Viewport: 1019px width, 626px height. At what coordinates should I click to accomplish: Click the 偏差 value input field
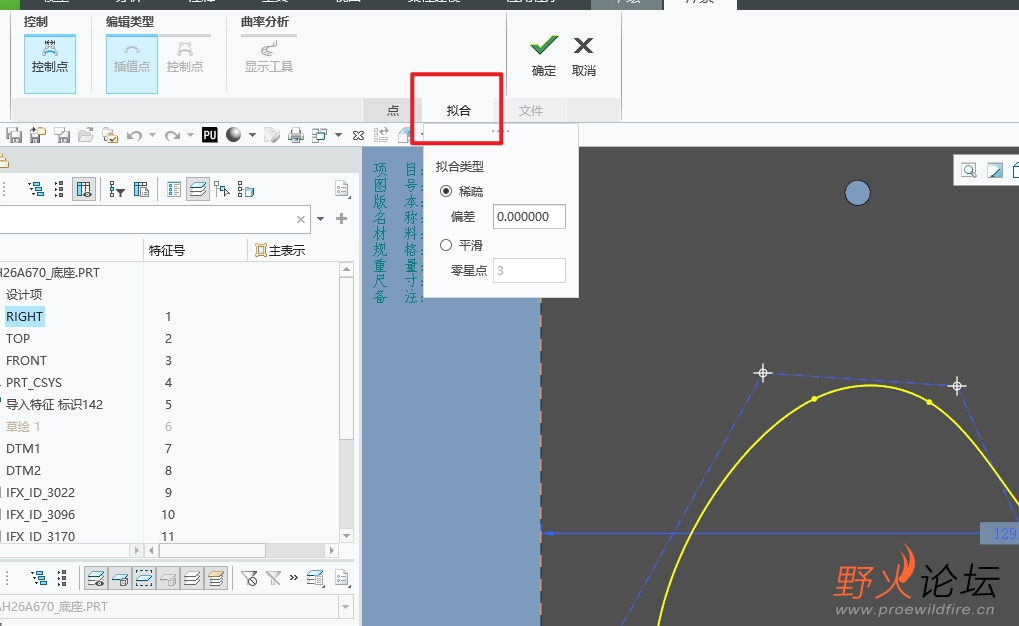[529, 216]
